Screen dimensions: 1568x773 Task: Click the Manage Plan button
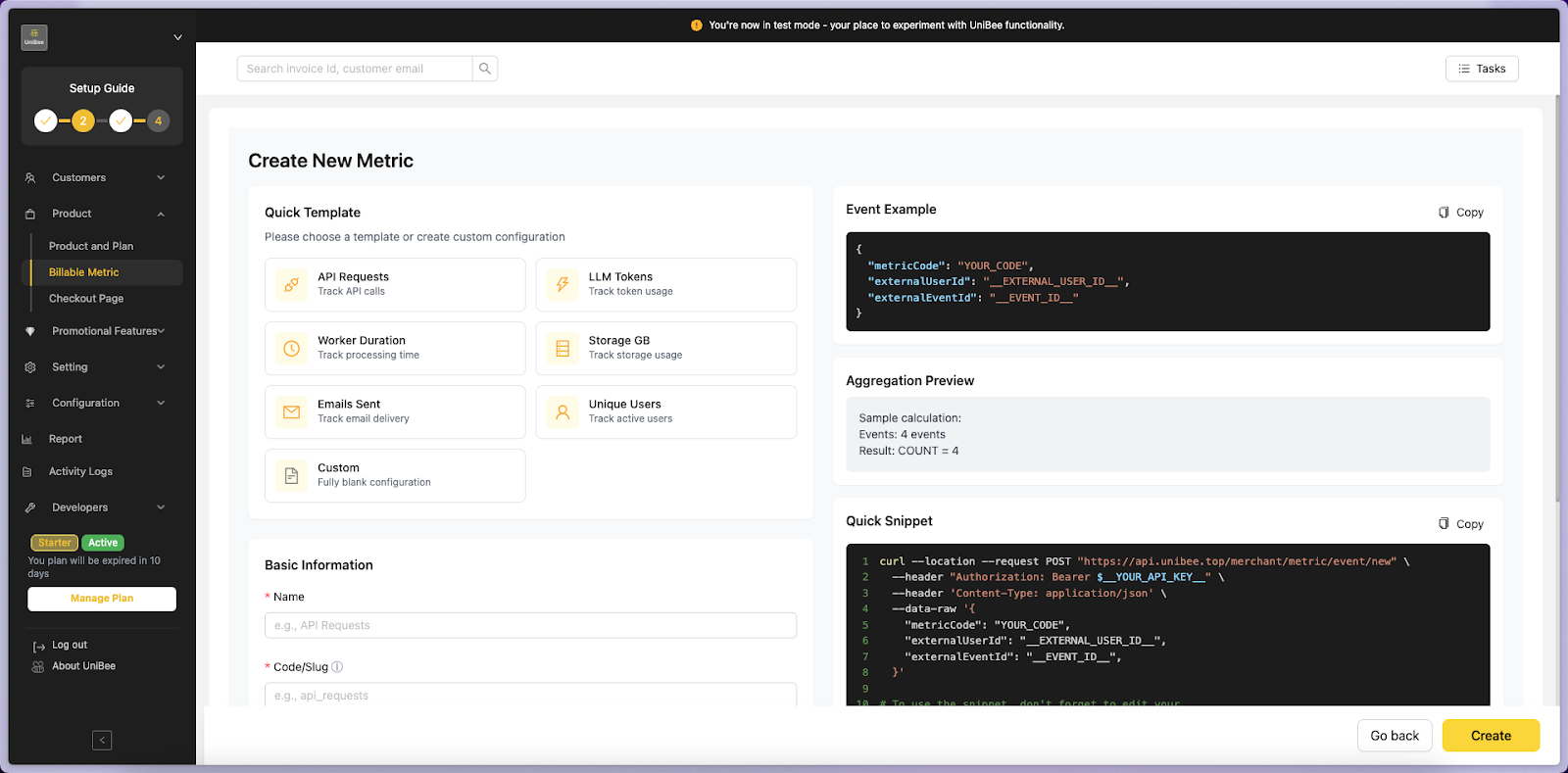(102, 599)
